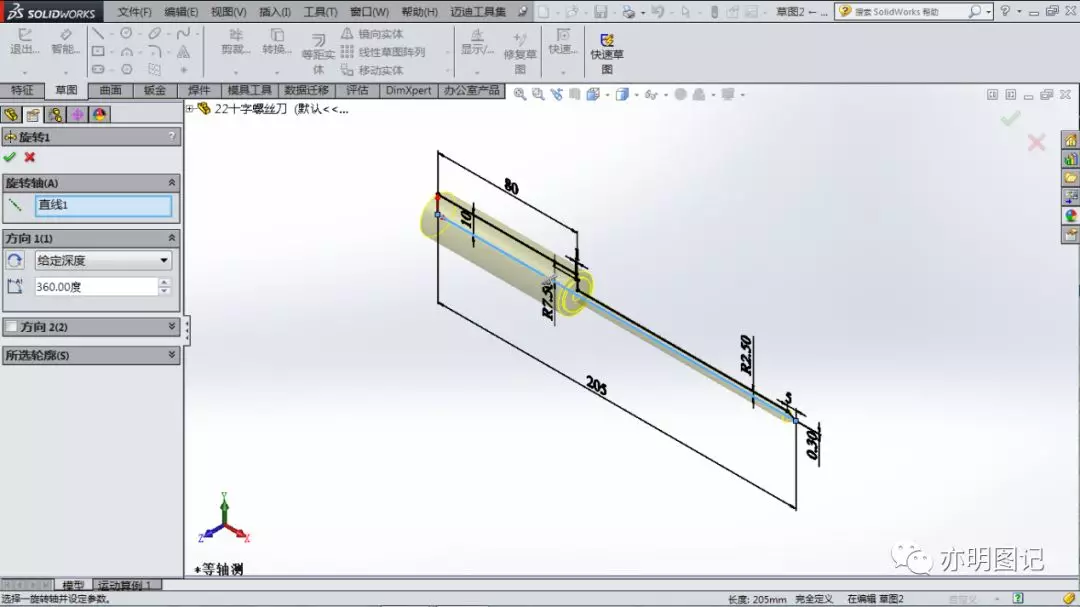This screenshot has height=607, width=1080.
Task: Click the Repair Sketch (修复草图) tool
Action: click(520, 54)
